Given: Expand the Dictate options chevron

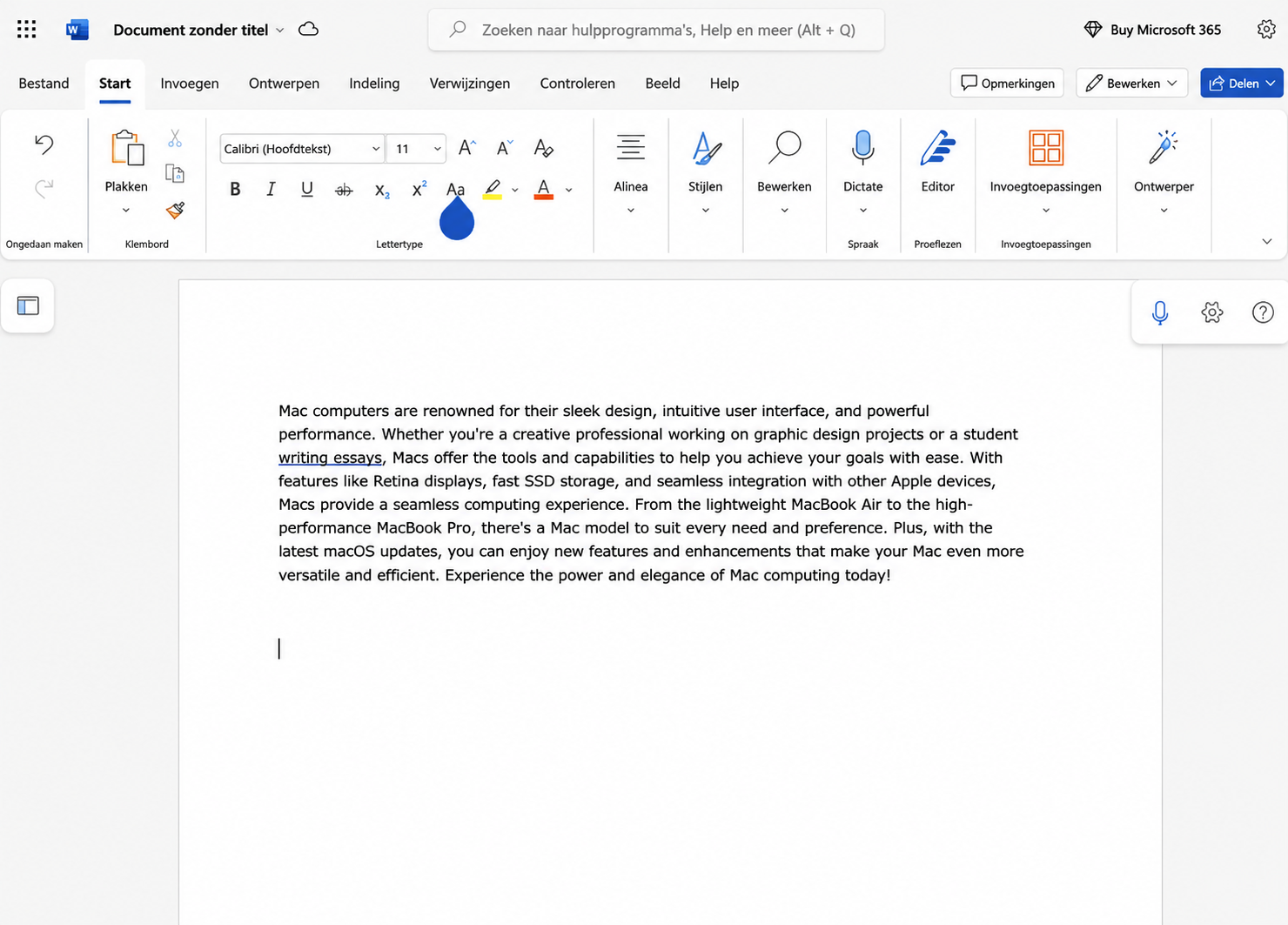Looking at the screenshot, I should click(x=863, y=211).
